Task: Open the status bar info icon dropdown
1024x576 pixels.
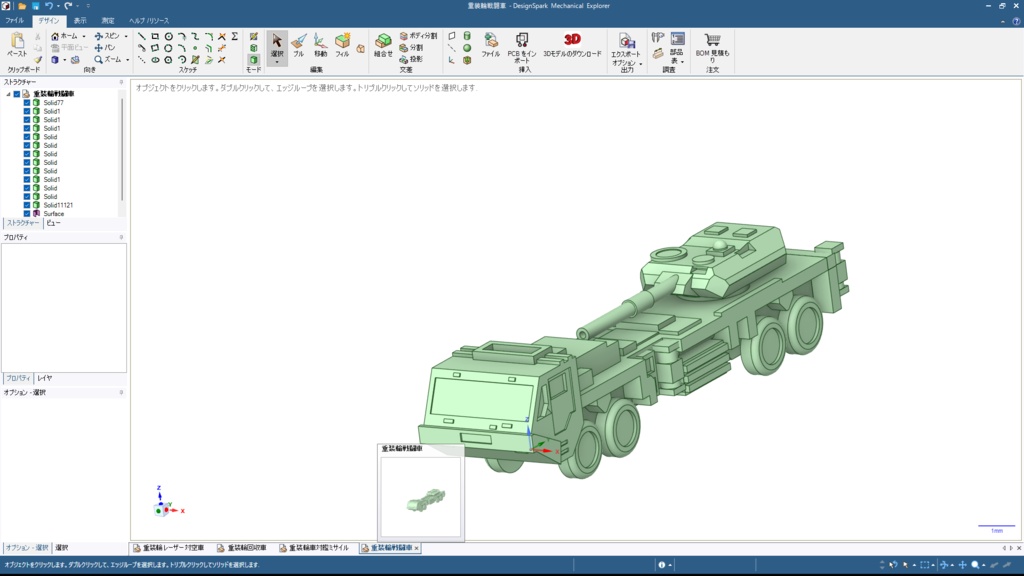Action: pos(670,565)
